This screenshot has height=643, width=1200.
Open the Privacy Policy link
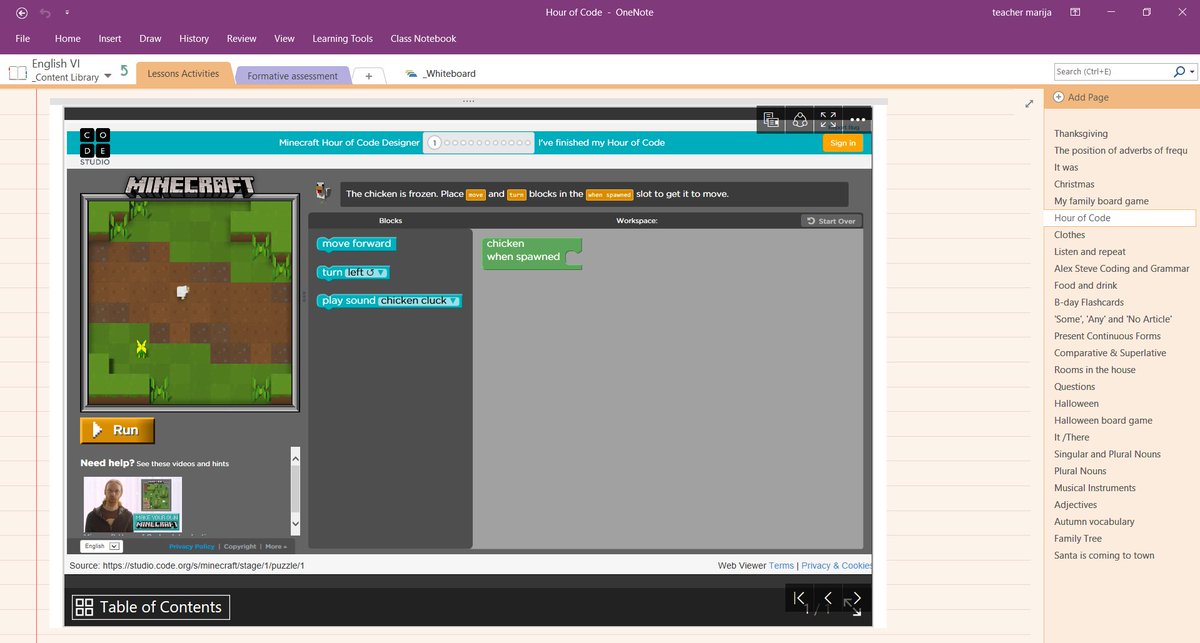191,547
